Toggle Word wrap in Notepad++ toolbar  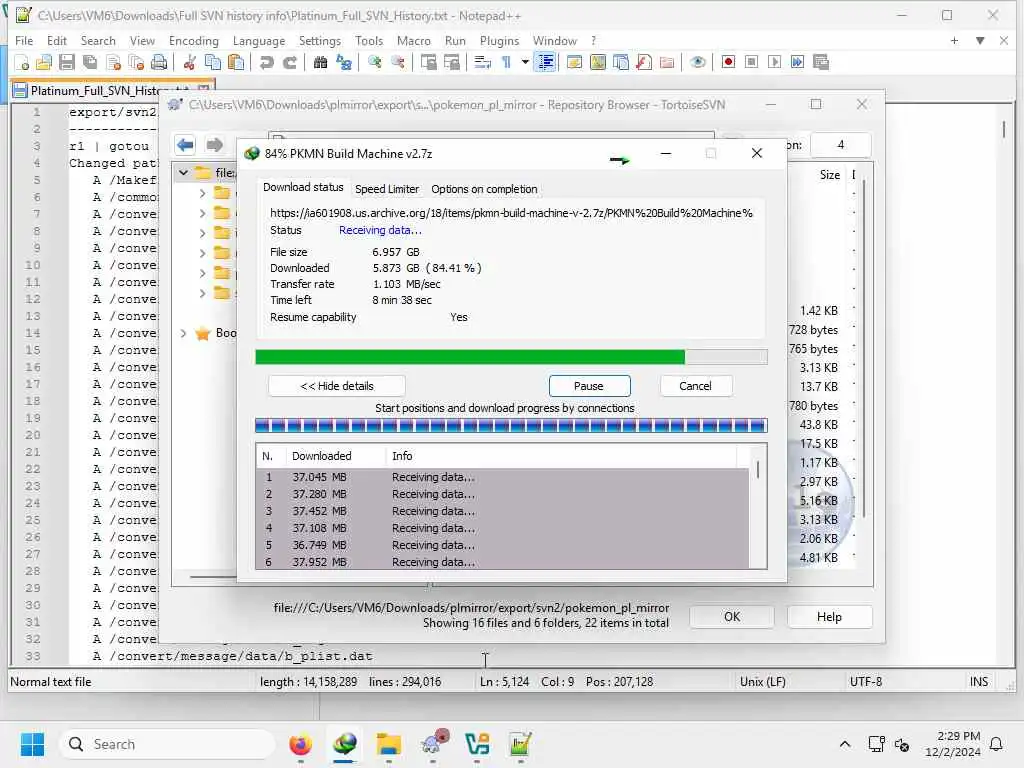[x=483, y=63]
